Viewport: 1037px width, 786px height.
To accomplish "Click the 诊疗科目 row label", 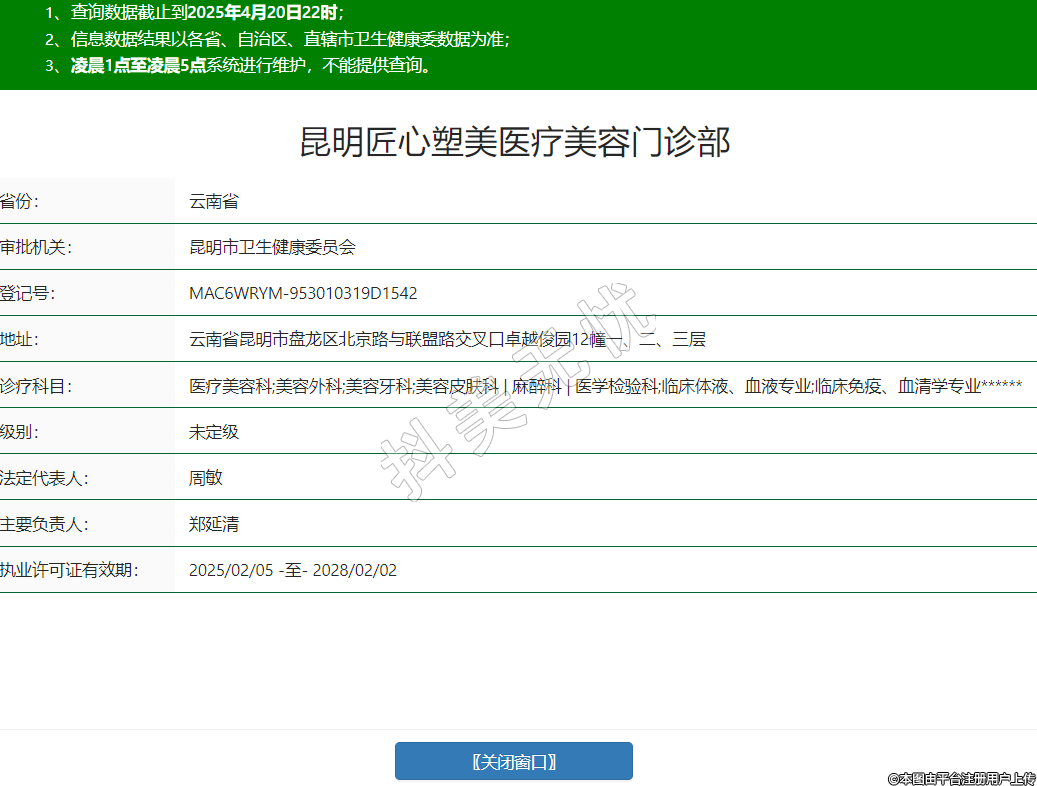I will (36, 385).
